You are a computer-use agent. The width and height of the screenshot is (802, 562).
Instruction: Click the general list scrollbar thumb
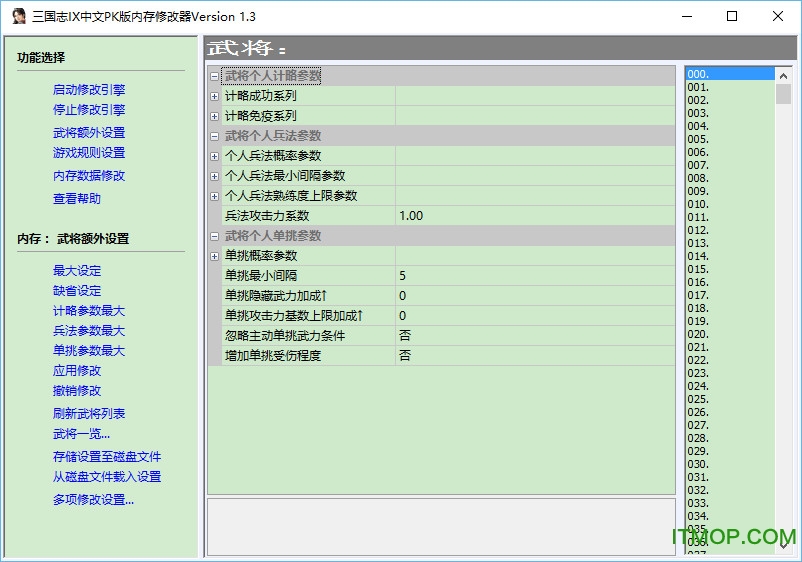coord(783,94)
